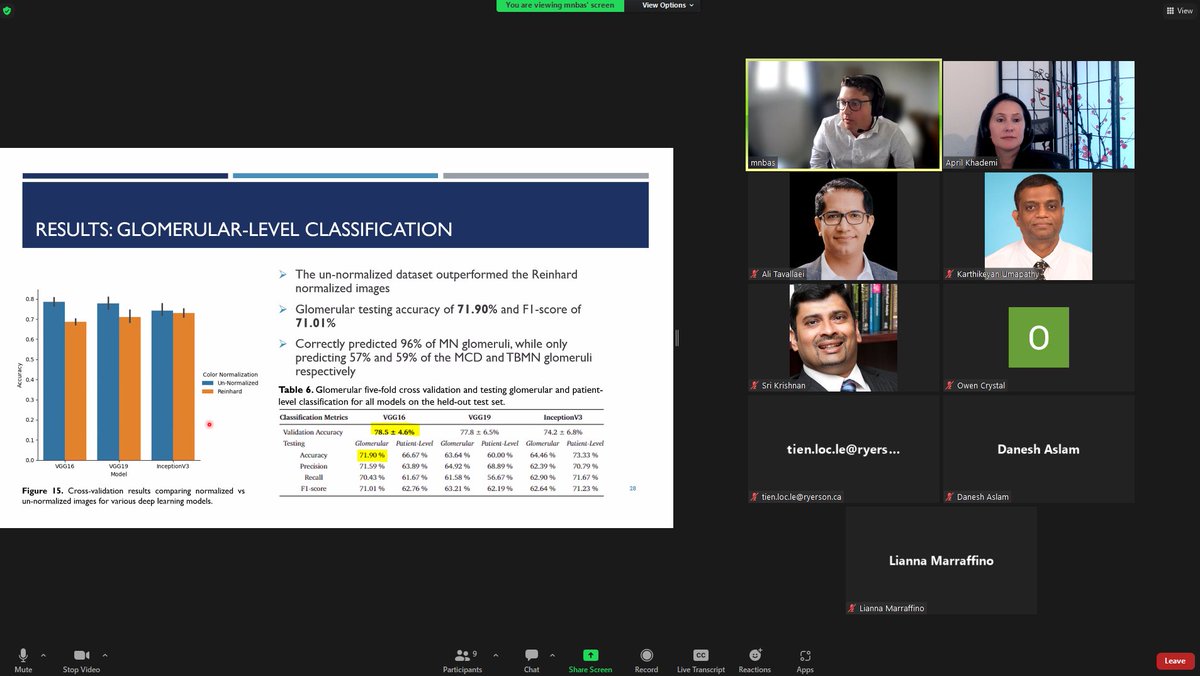Open the View Options menu
The width and height of the screenshot is (1200, 676).
coord(667,5)
